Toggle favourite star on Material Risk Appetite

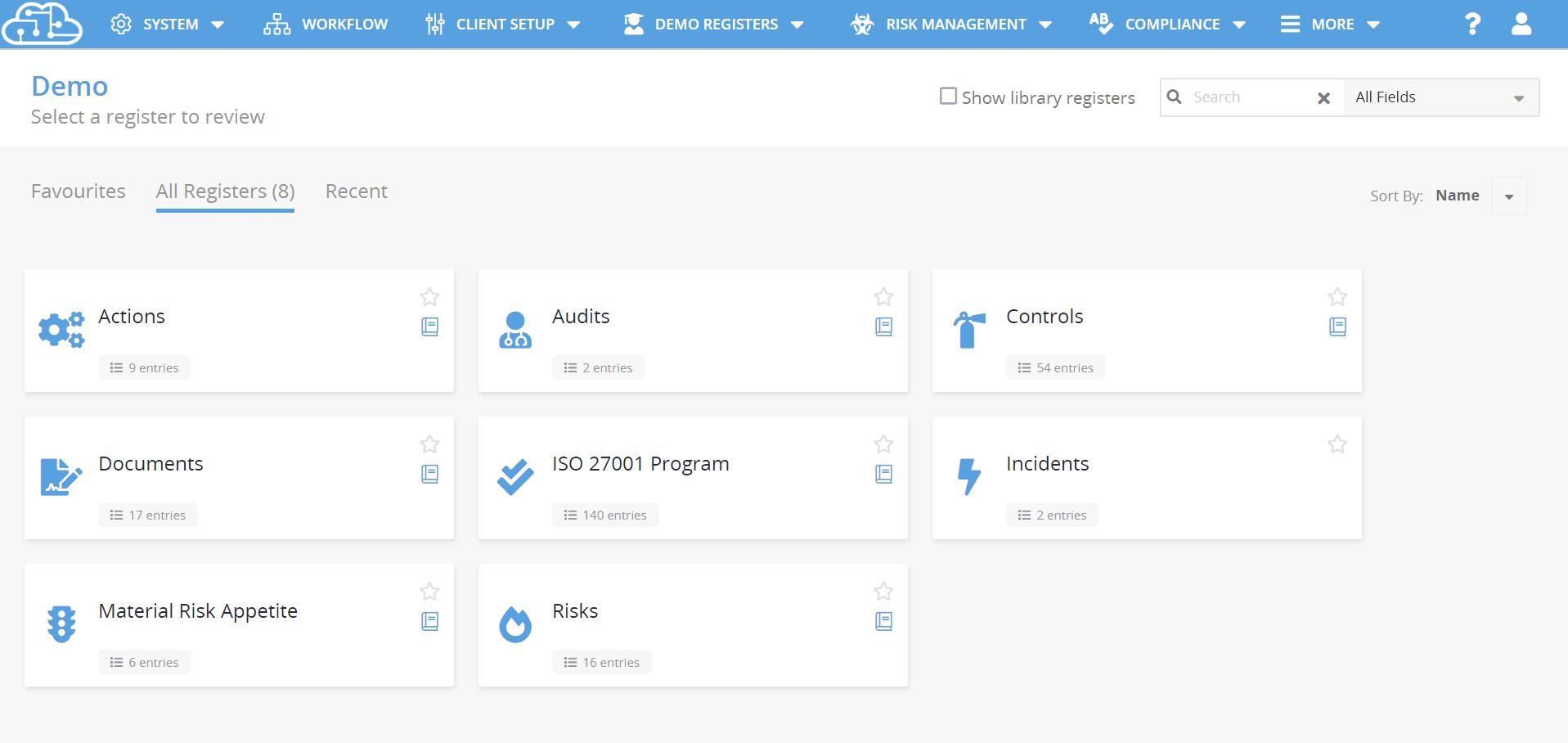click(429, 592)
